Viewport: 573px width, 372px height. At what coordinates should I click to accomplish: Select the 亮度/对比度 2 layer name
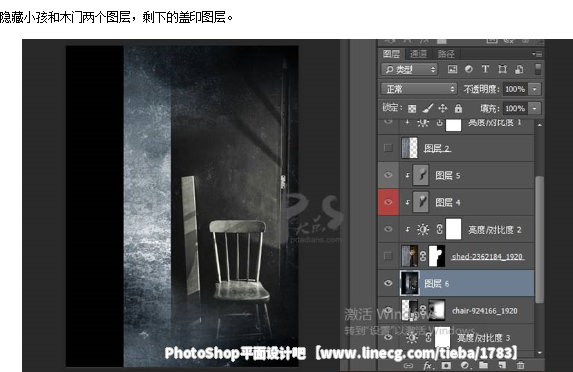[x=495, y=229]
